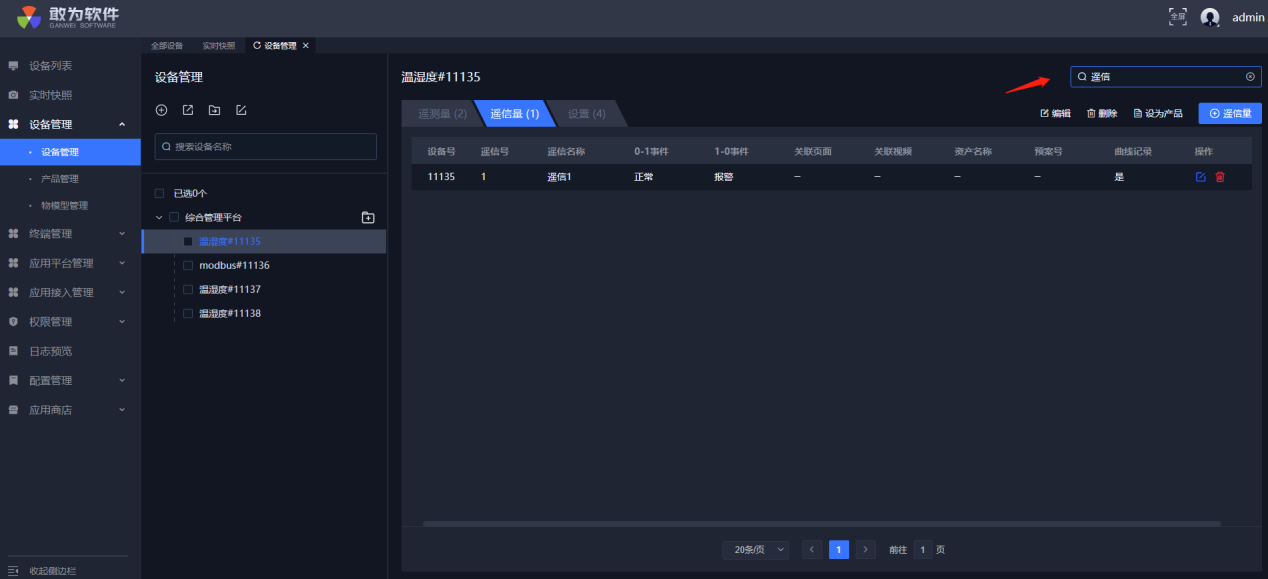Click the export devices icon
Viewport: 1268px width, 579px height.
click(x=188, y=110)
